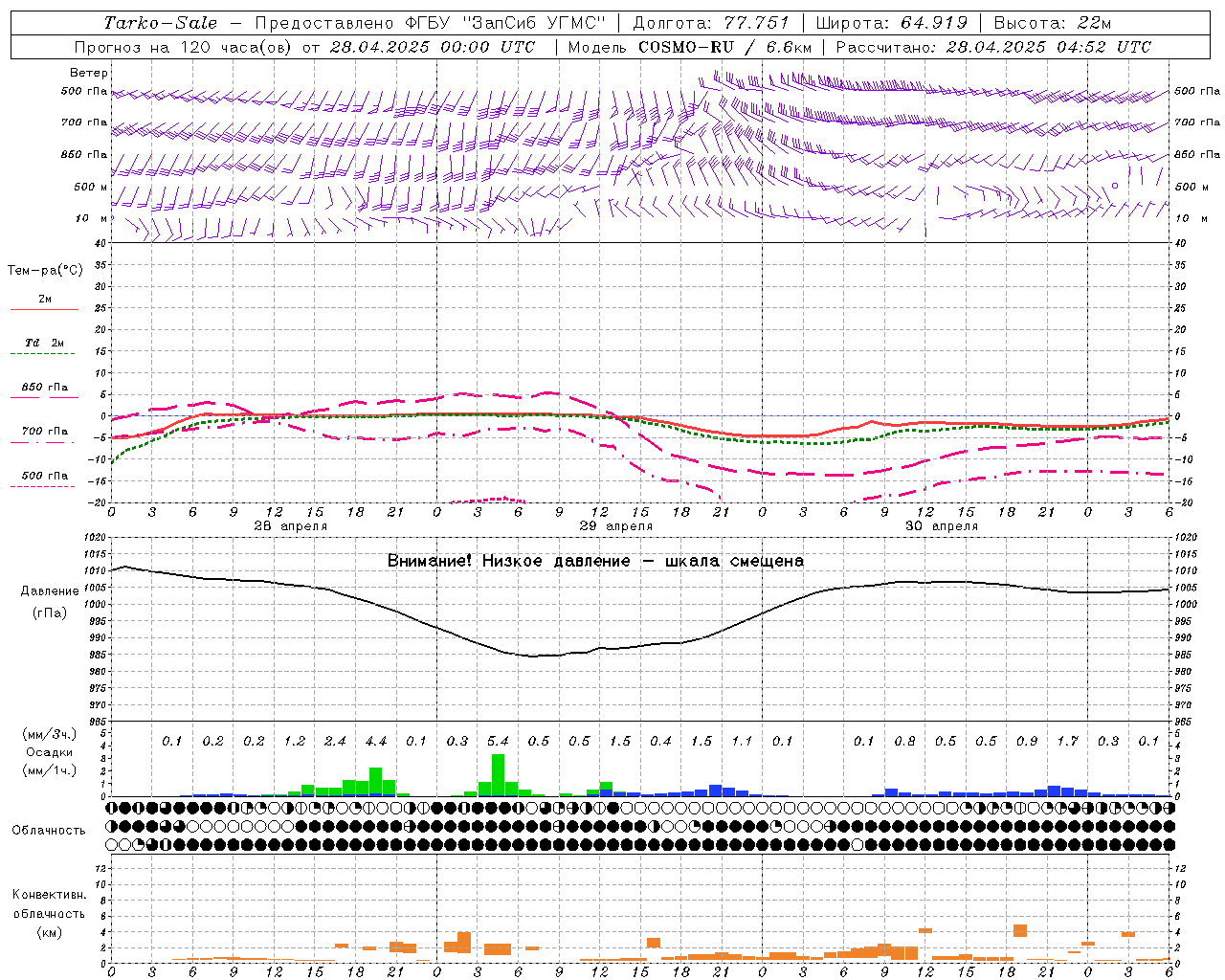The height and width of the screenshot is (980, 1225).
Task: Click the 0.9 precipitation total
Action: coord(1027,741)
